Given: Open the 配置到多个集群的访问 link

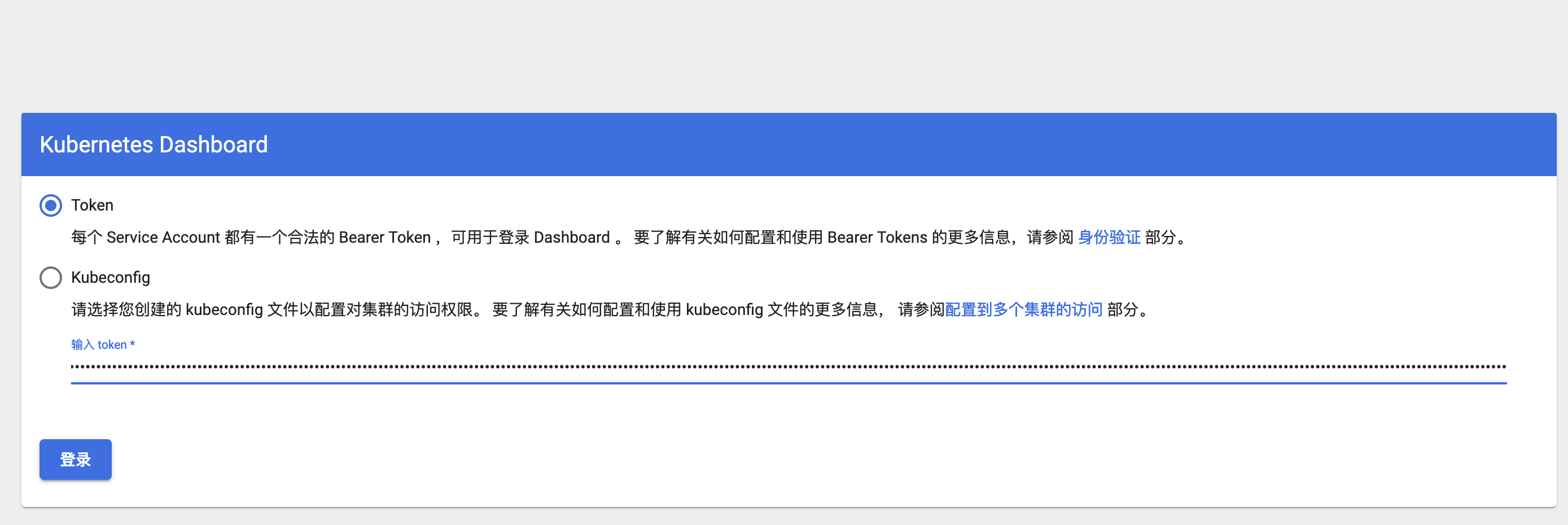Looking at the screenshot, I should [x=1023, y=310].
